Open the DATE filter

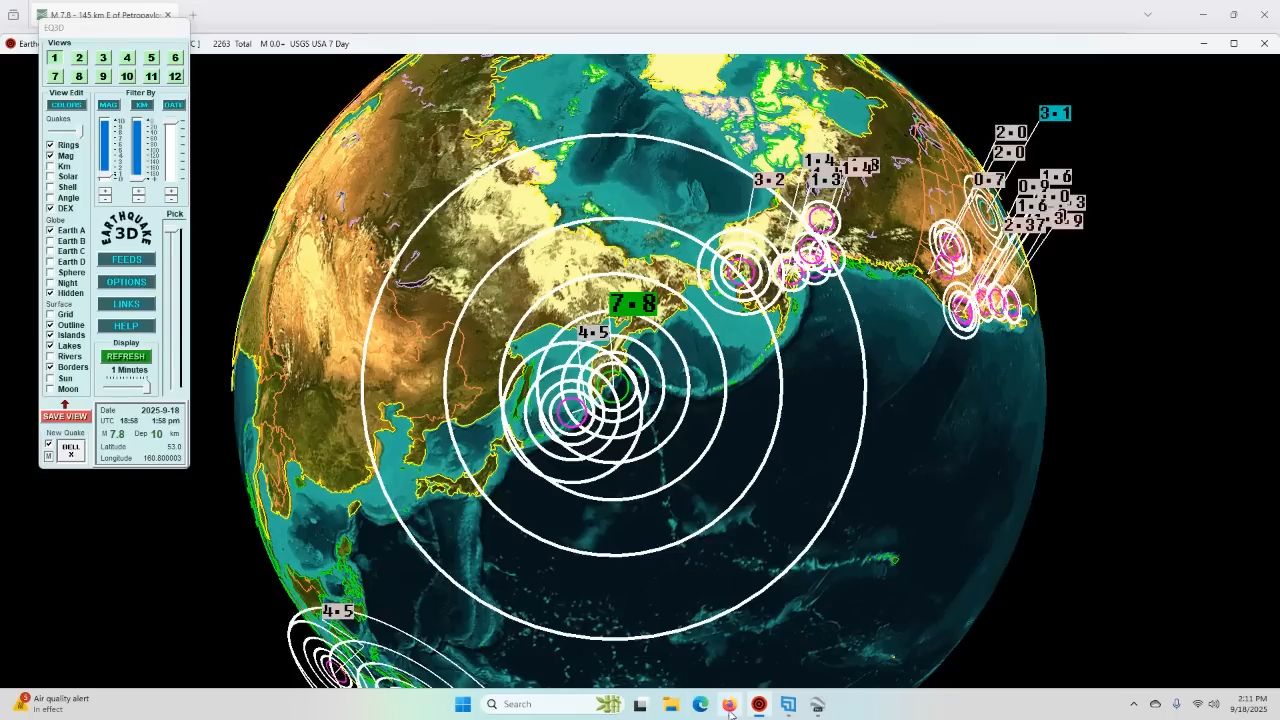pyautogui.click(x=174, y=105)
